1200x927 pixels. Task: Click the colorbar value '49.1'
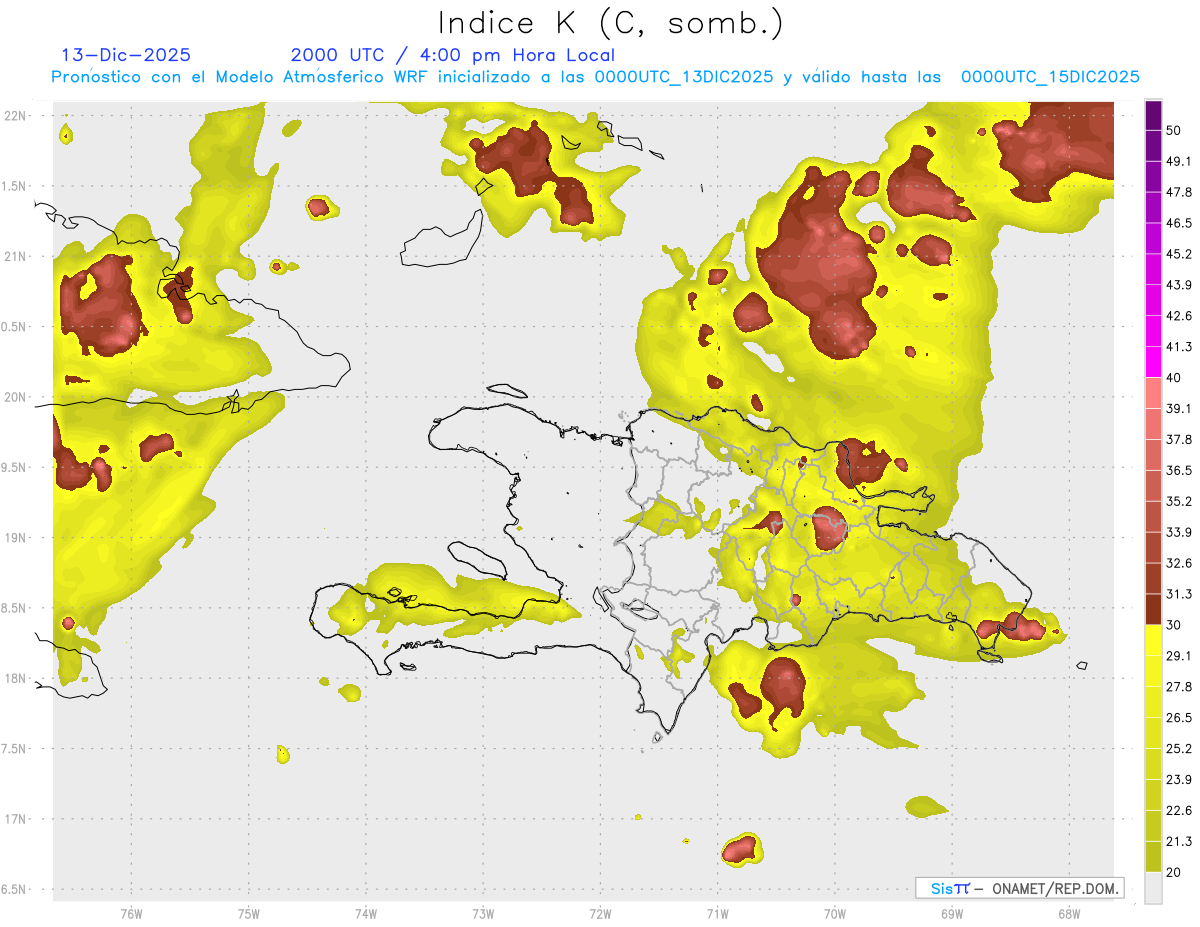(1180, 161)
